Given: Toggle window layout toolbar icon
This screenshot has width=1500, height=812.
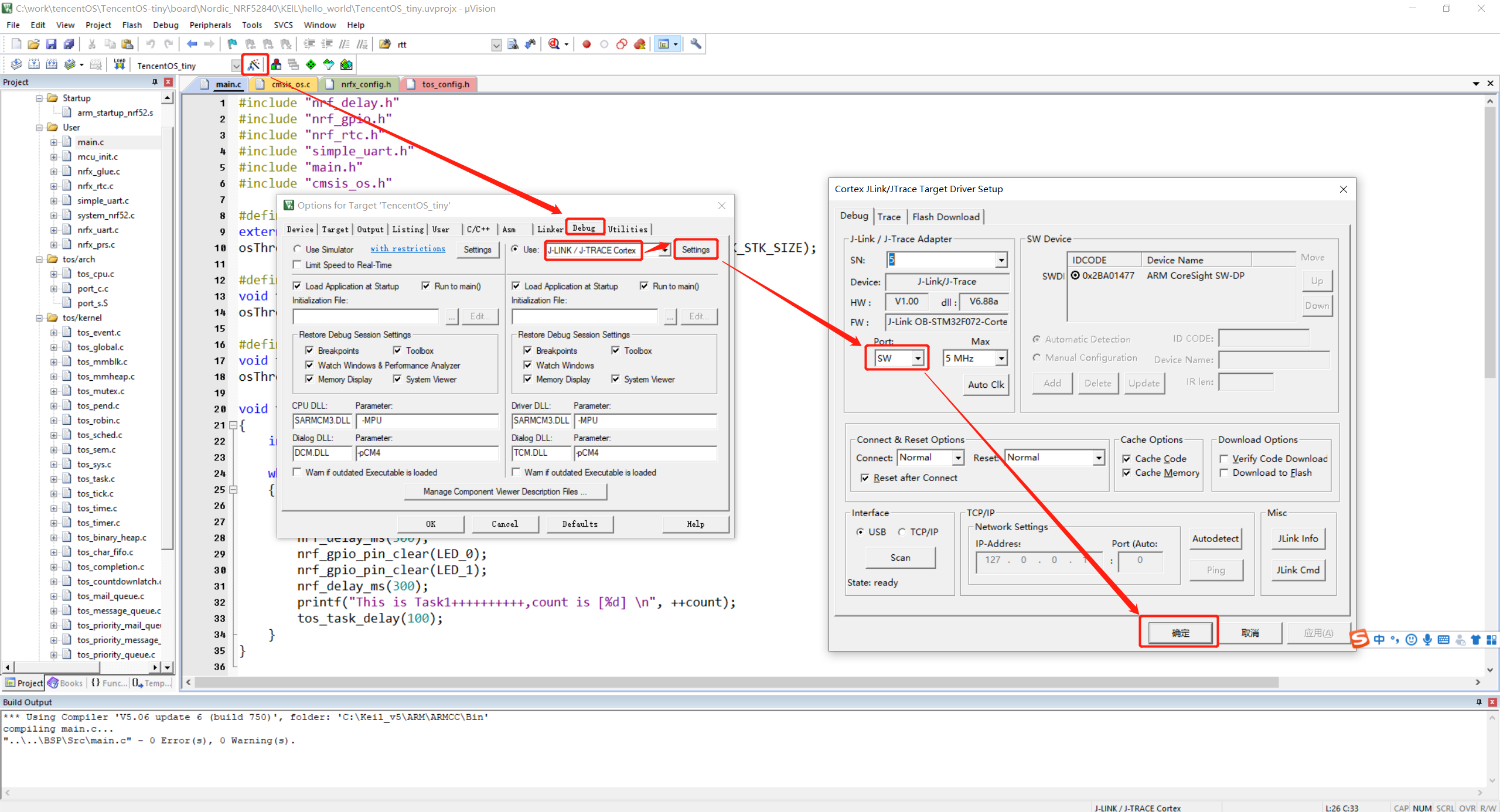Looking at the screenshot, I should [663, 44].
